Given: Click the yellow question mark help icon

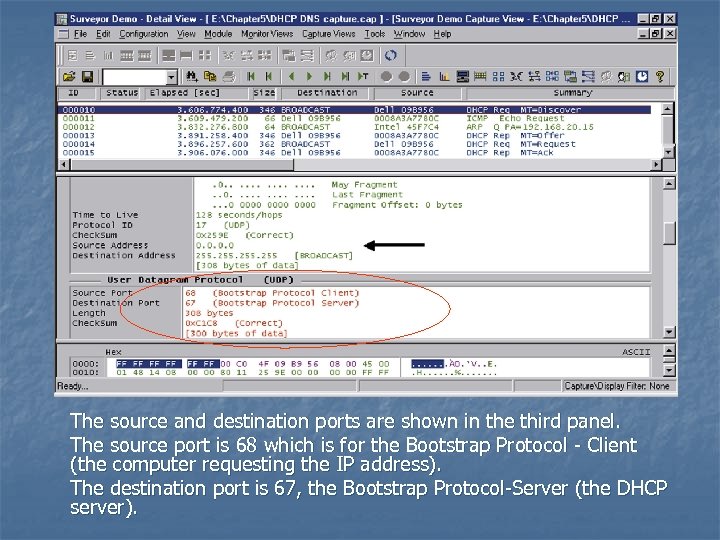Looking at the screenshot, I should [x=660, y=76].
